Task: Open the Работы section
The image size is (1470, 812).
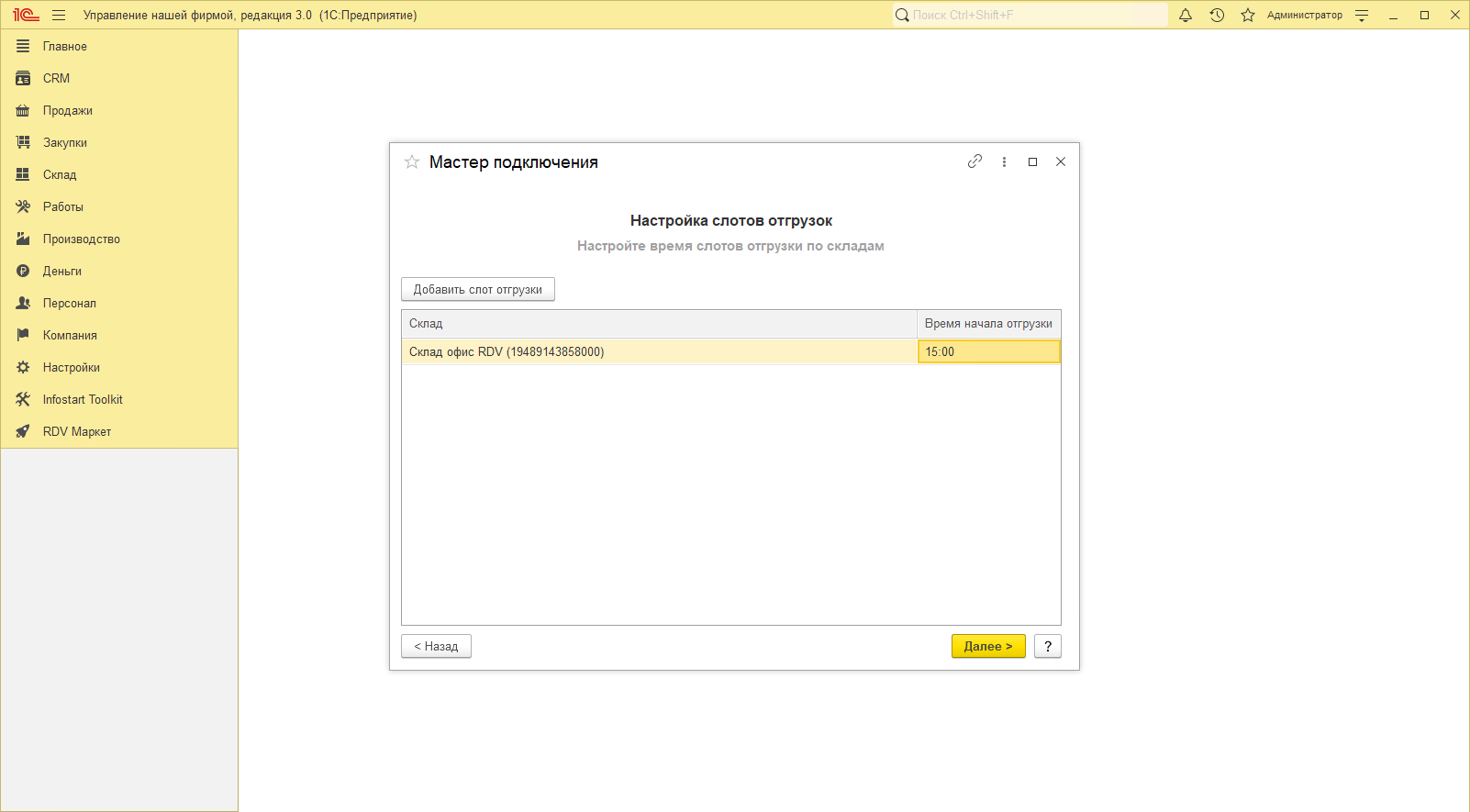Action: coord(119,206)
